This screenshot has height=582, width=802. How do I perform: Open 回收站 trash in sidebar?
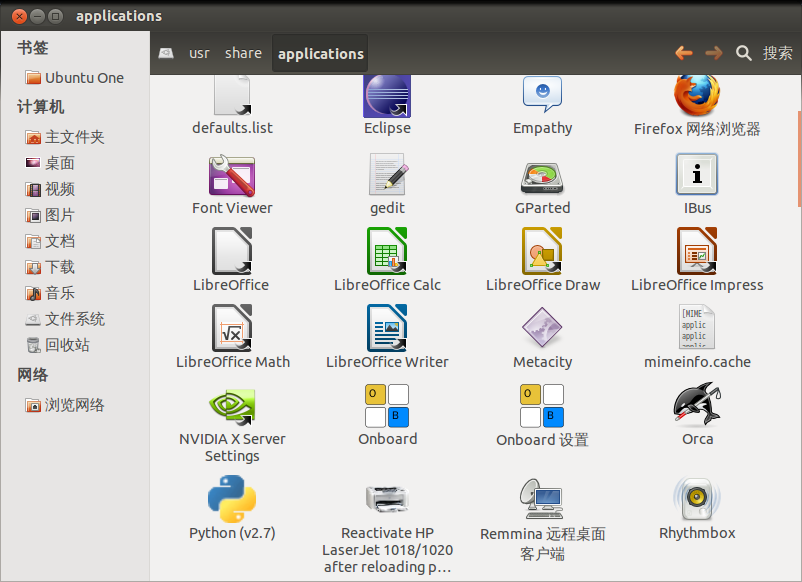click(x=58, y=345)
